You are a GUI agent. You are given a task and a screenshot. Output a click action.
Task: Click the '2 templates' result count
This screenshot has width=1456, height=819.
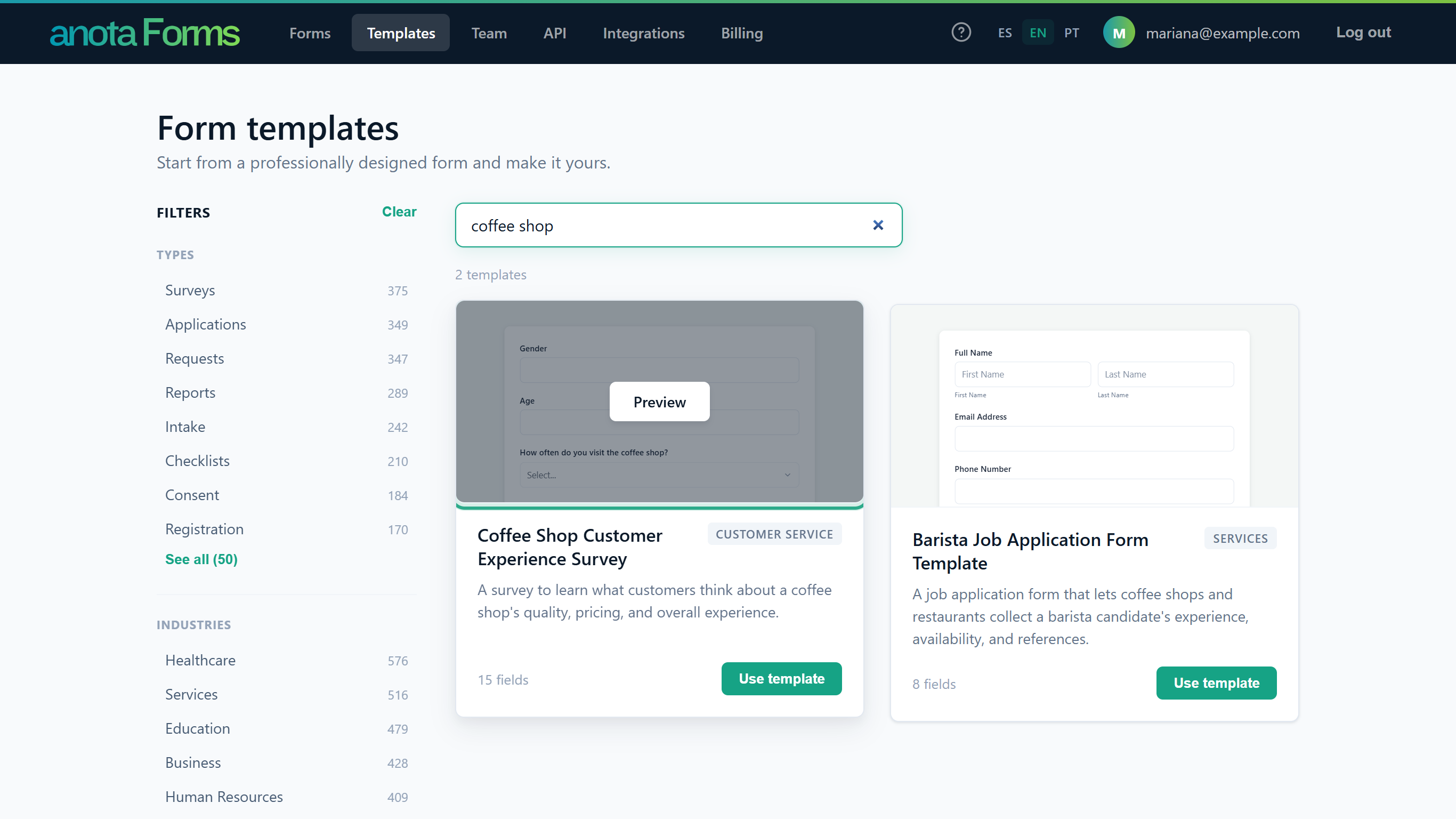point(491,274)
